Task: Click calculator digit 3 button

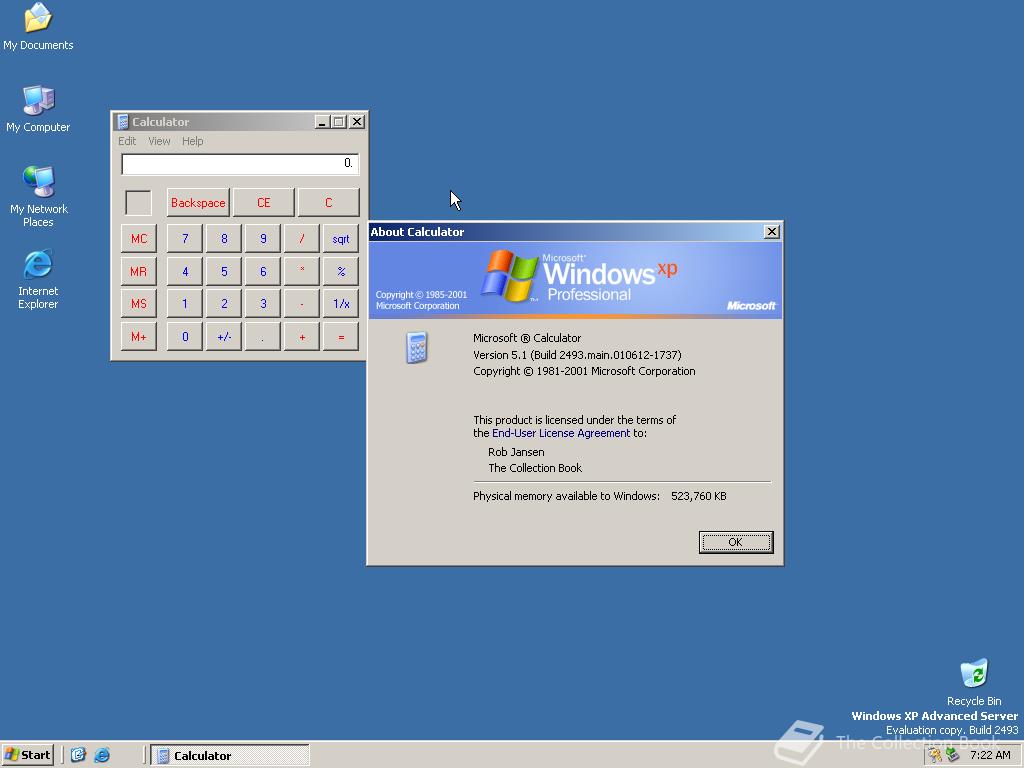Action: 263,304
